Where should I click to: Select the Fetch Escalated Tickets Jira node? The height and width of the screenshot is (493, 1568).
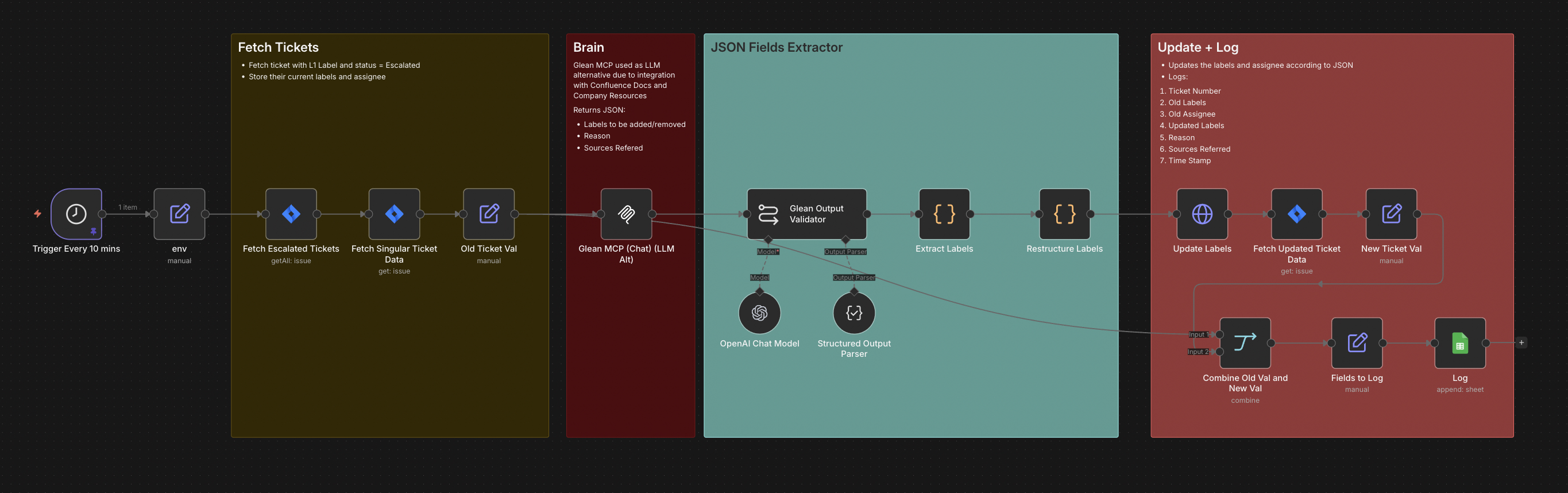(x=291, y=214)
